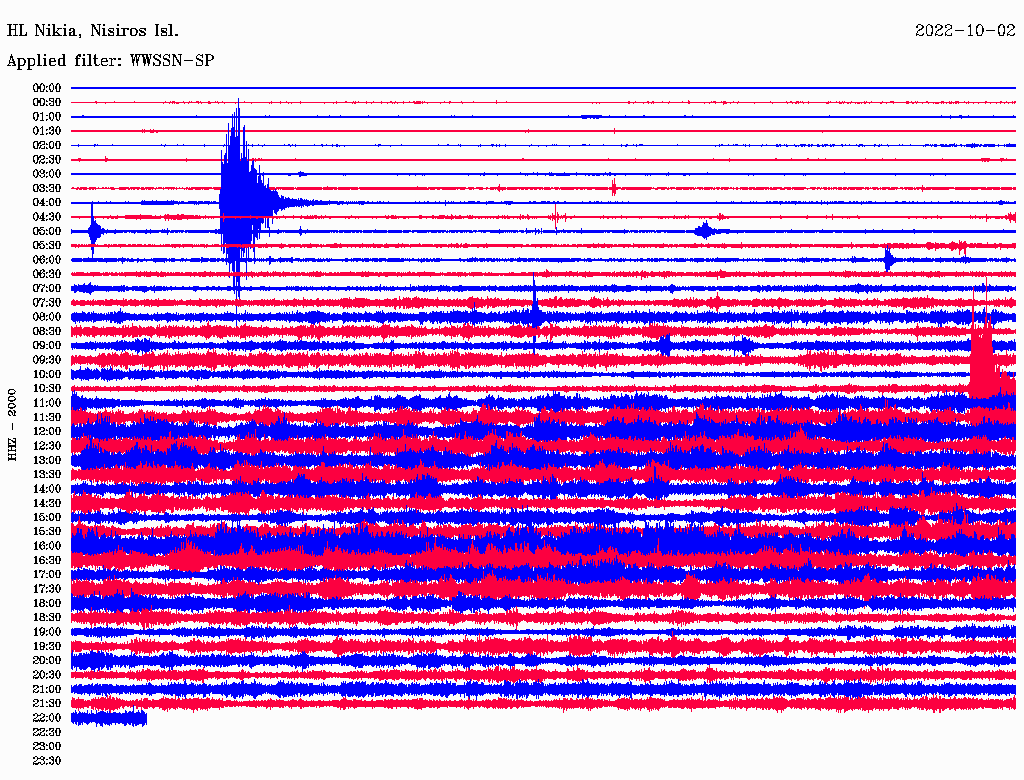The image size is (1024, 780).
Task: Click the '07:00' time label
Action: click(46, 288)
